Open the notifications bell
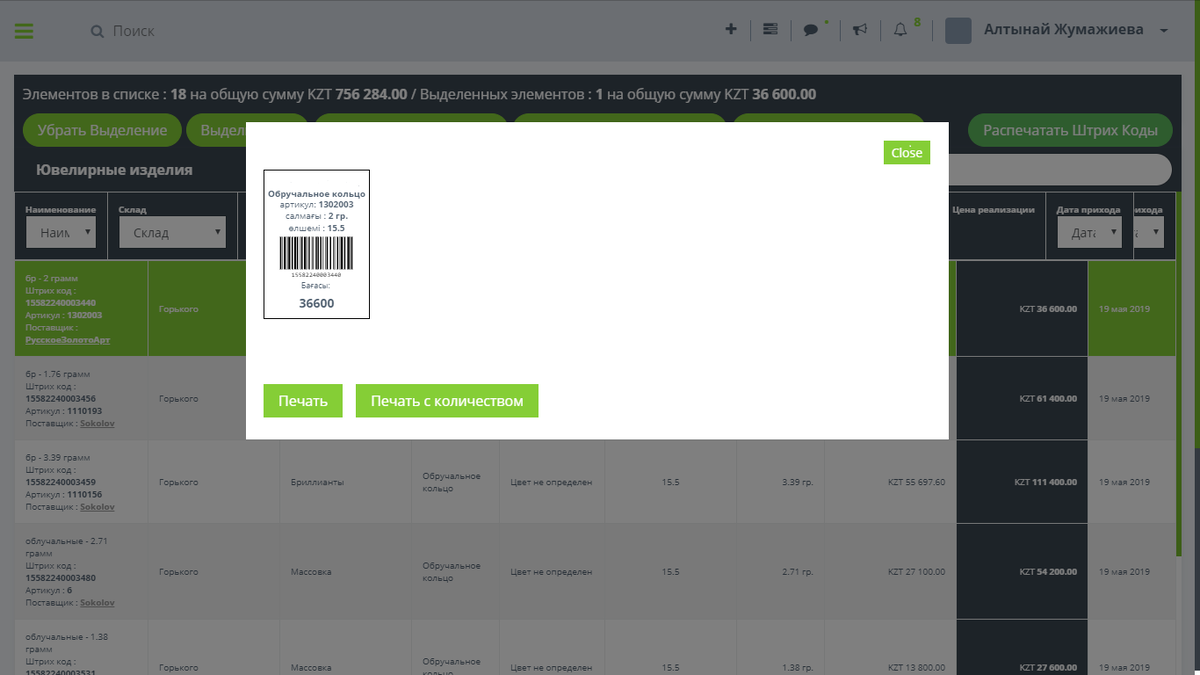The image size is (1200, 675). [900, 30]
